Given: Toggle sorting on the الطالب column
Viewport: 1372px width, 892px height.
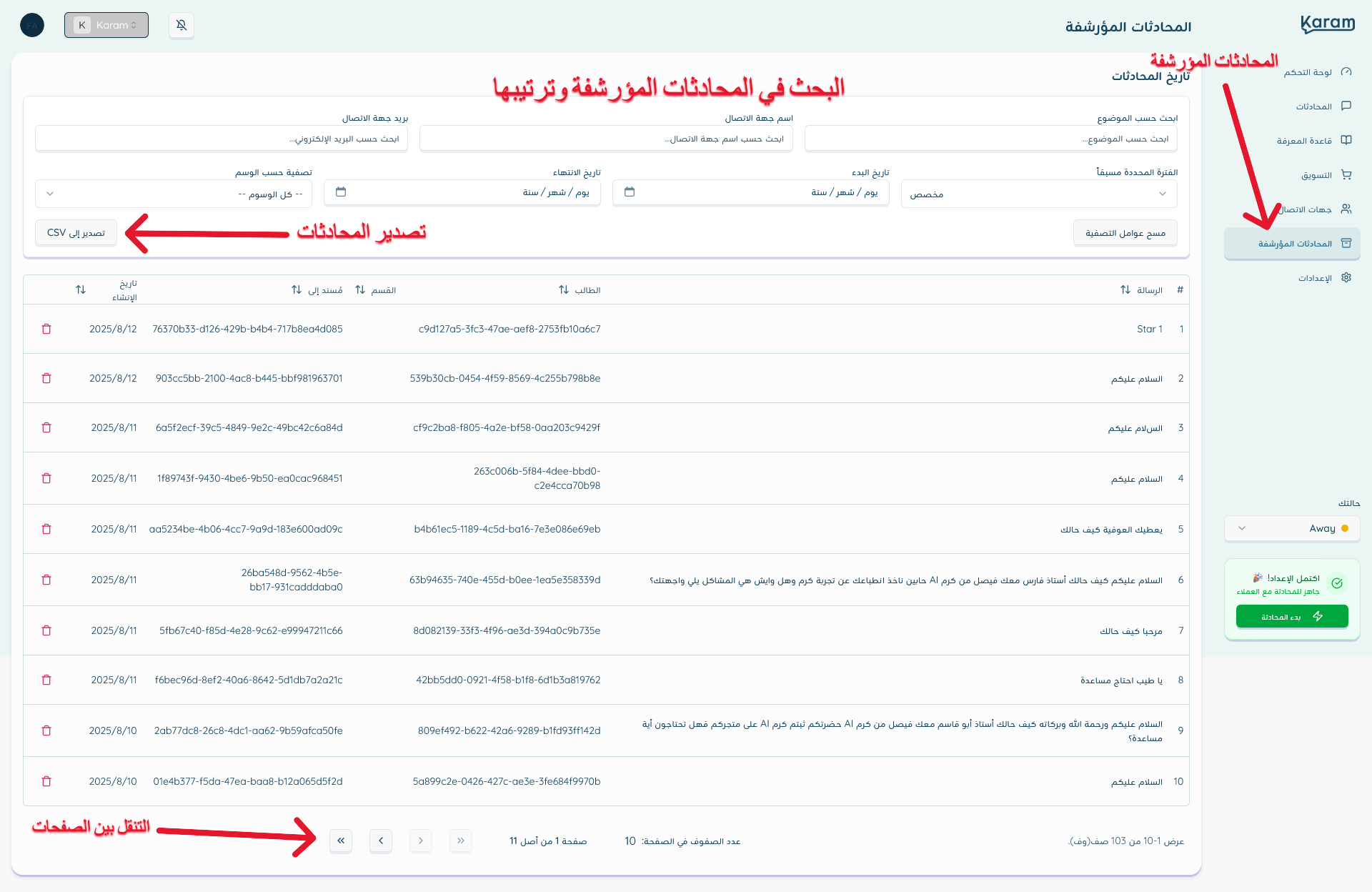Looking at the screenshot, I should coord(562,289).
